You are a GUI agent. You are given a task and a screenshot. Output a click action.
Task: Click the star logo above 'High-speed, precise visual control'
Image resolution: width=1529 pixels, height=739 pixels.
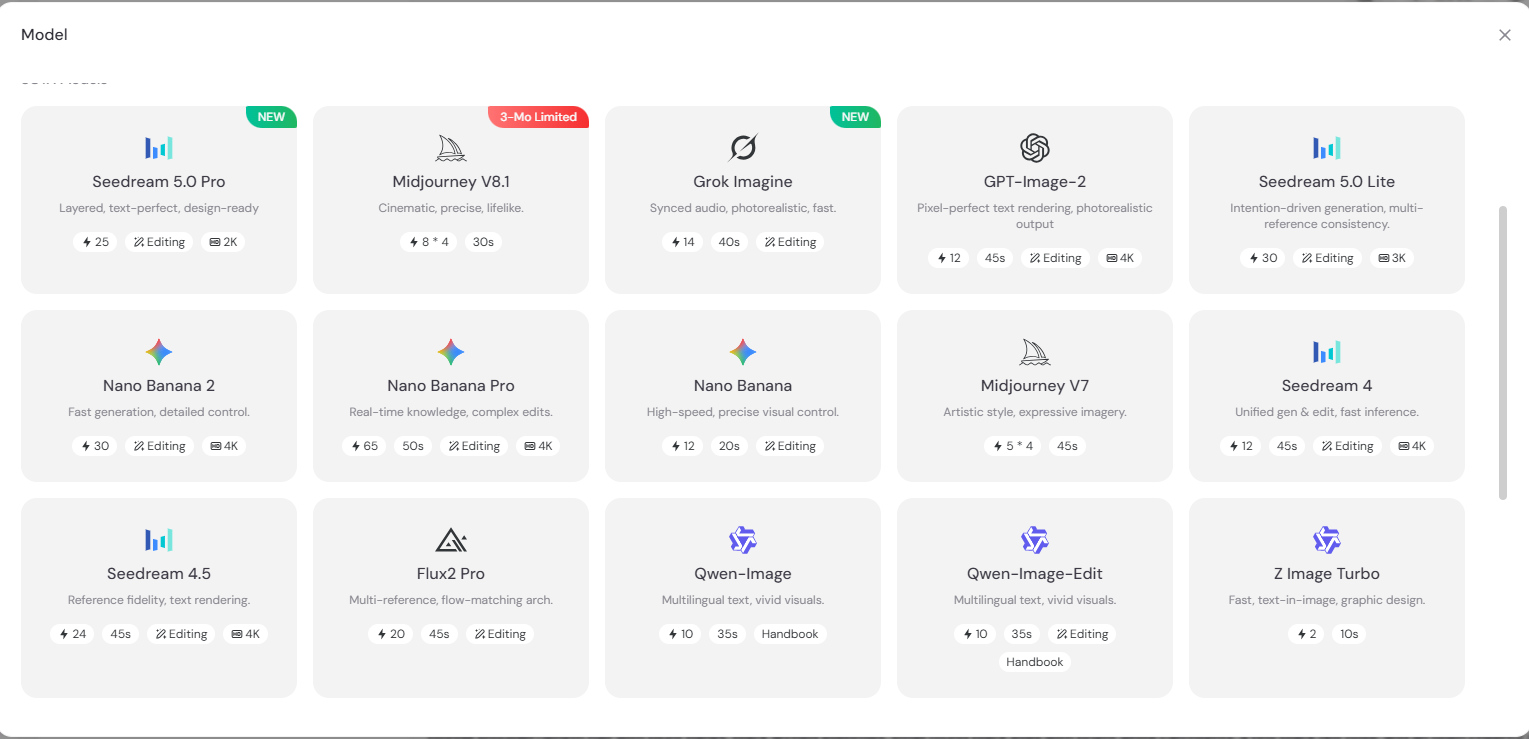(743, 352)
